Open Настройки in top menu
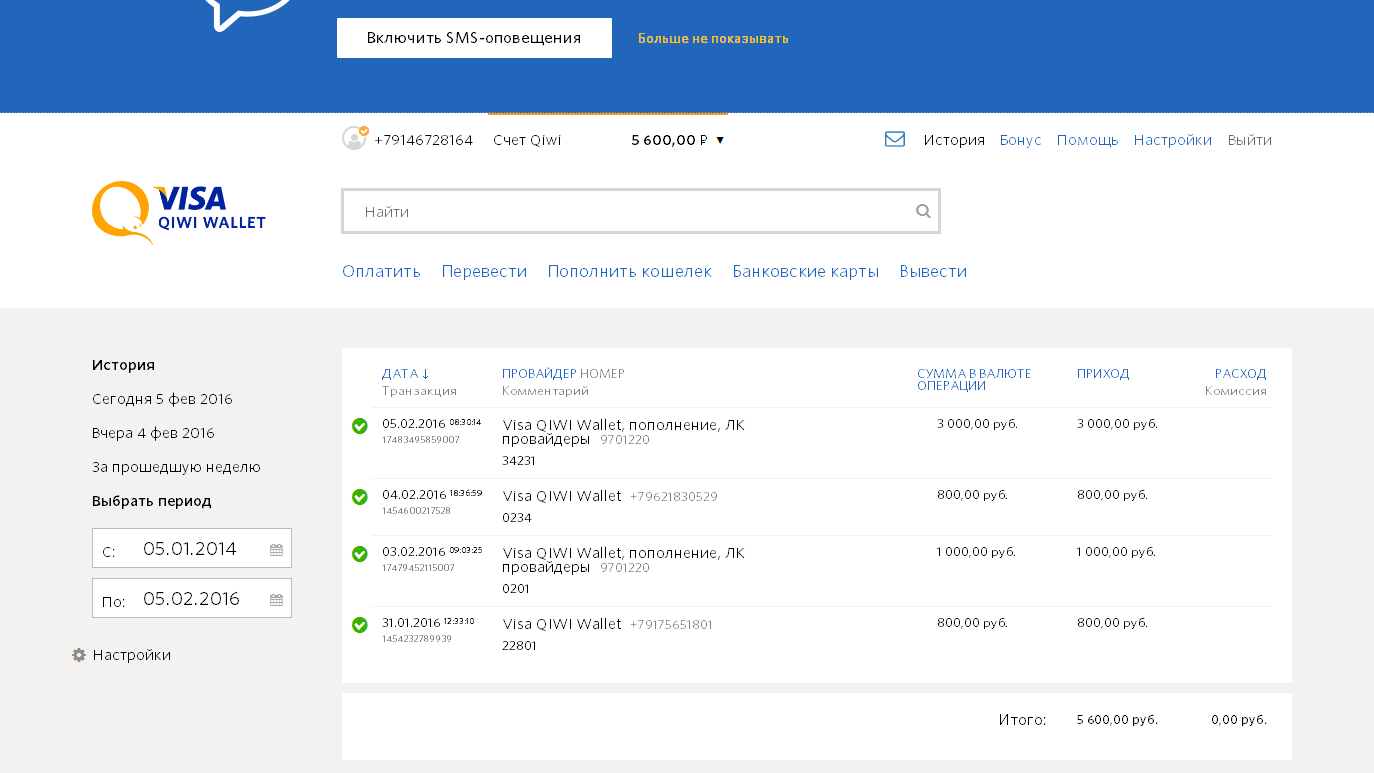The image size is (1374, 773). (x=1173, y=140)
